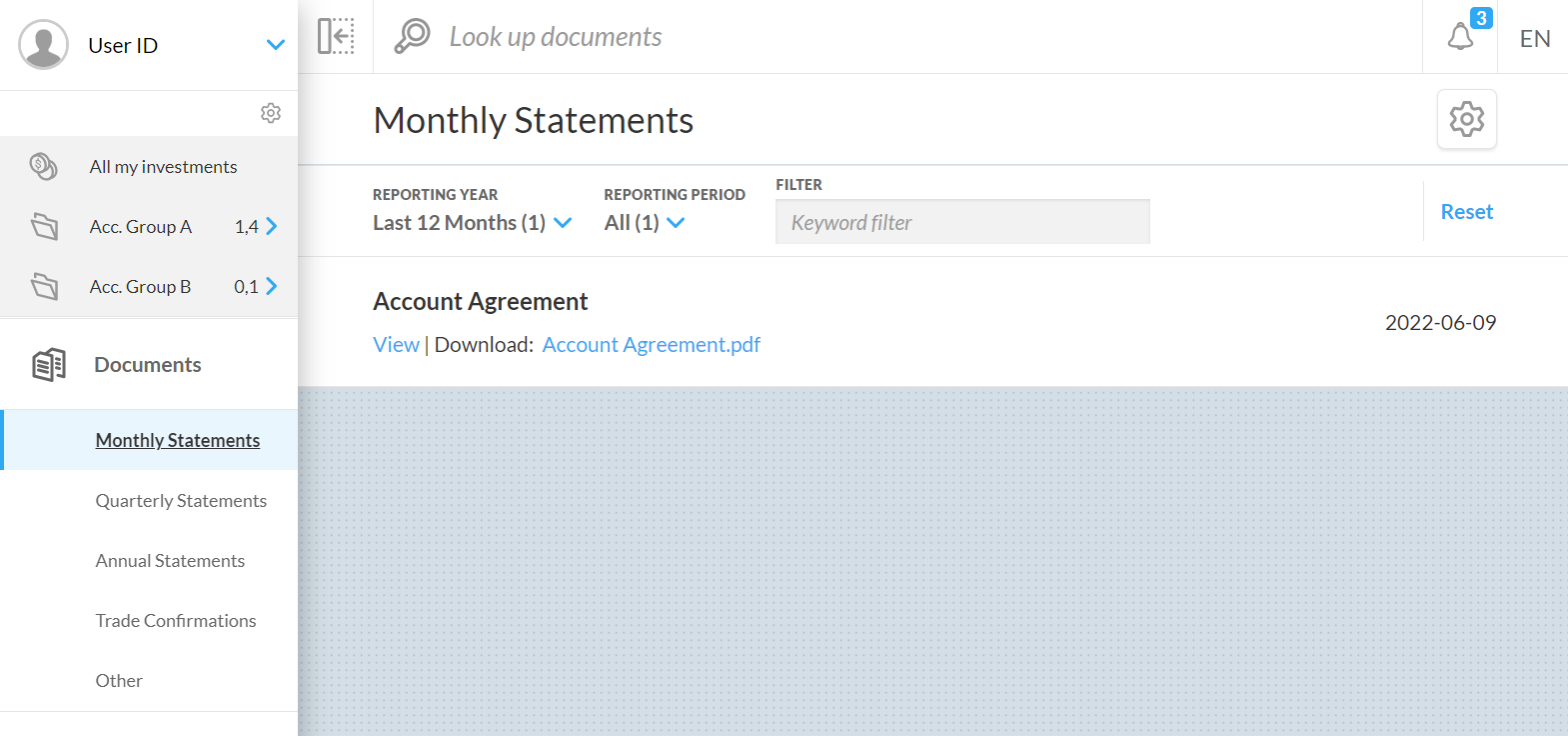Click the Keyword filter input field
This screenshot has height=736, width=1568.
pos(961,222)
